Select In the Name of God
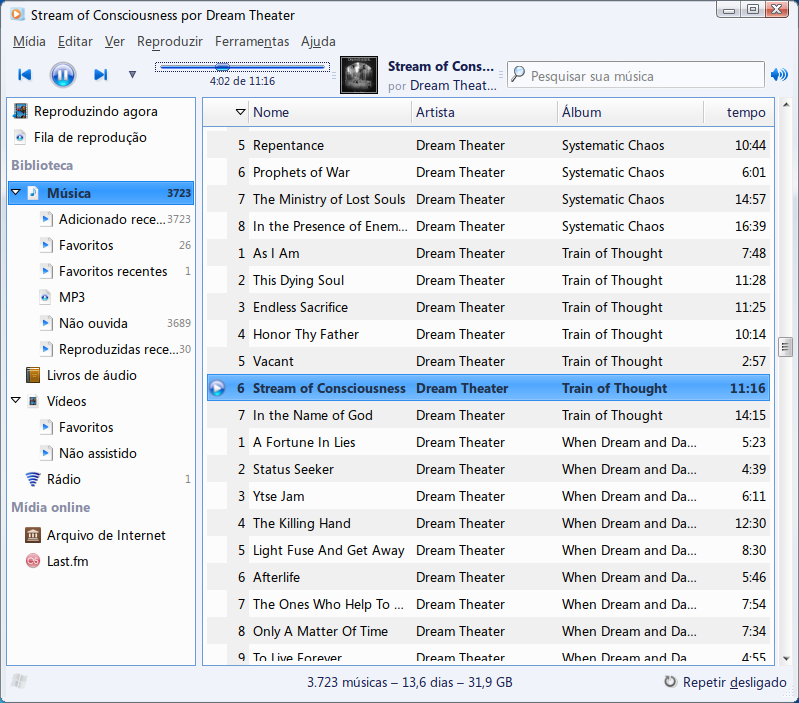The width and height of the screenshot is (799, 703). (x=488, y=415)
